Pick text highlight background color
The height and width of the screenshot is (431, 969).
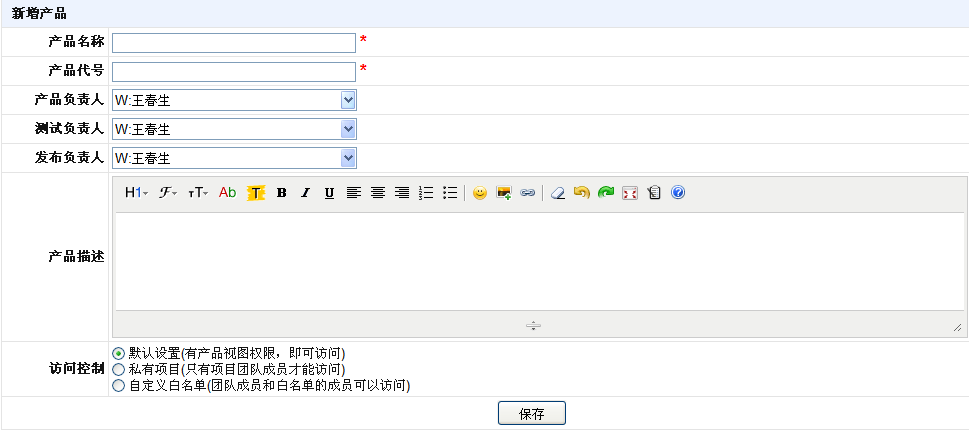click(256, 193)
